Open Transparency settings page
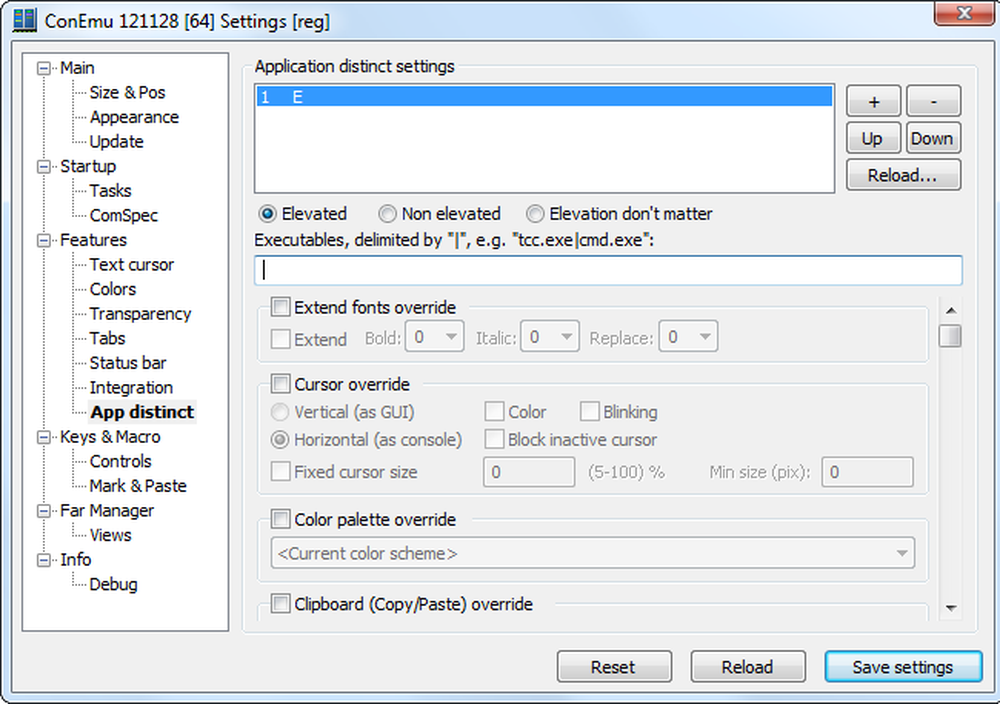This screenshot has width=1000, height=704. (140, 314)
